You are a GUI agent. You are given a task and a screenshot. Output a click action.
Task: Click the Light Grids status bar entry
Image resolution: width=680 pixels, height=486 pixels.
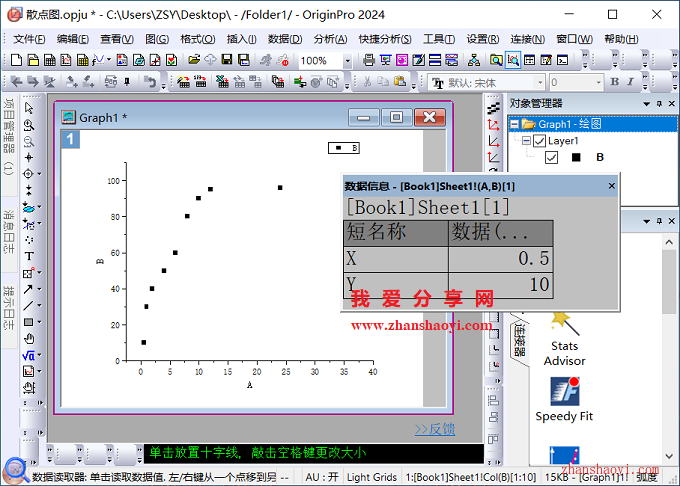tap(372, 477)
